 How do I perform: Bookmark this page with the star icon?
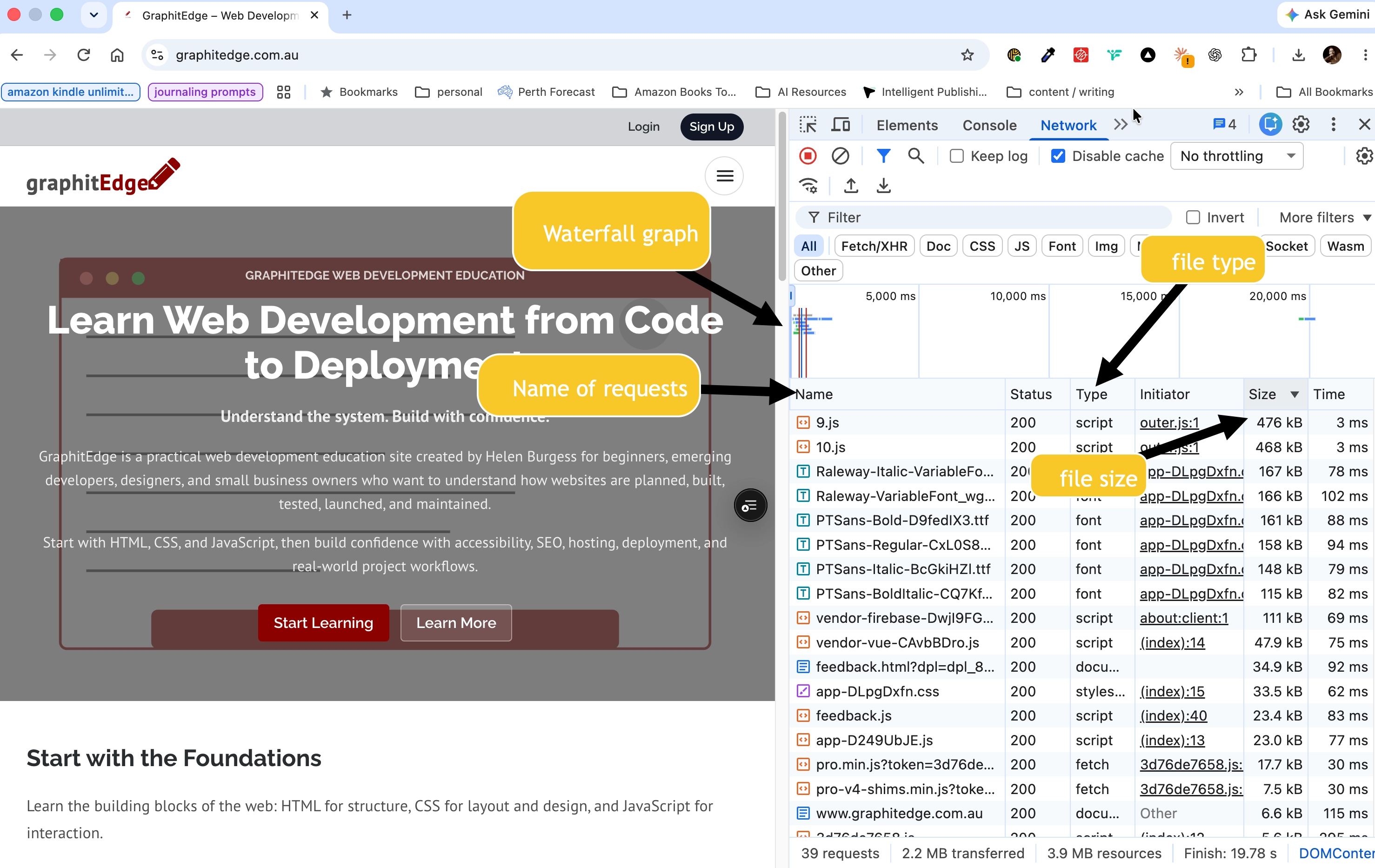pyautogui.click(x=967, y=55)
